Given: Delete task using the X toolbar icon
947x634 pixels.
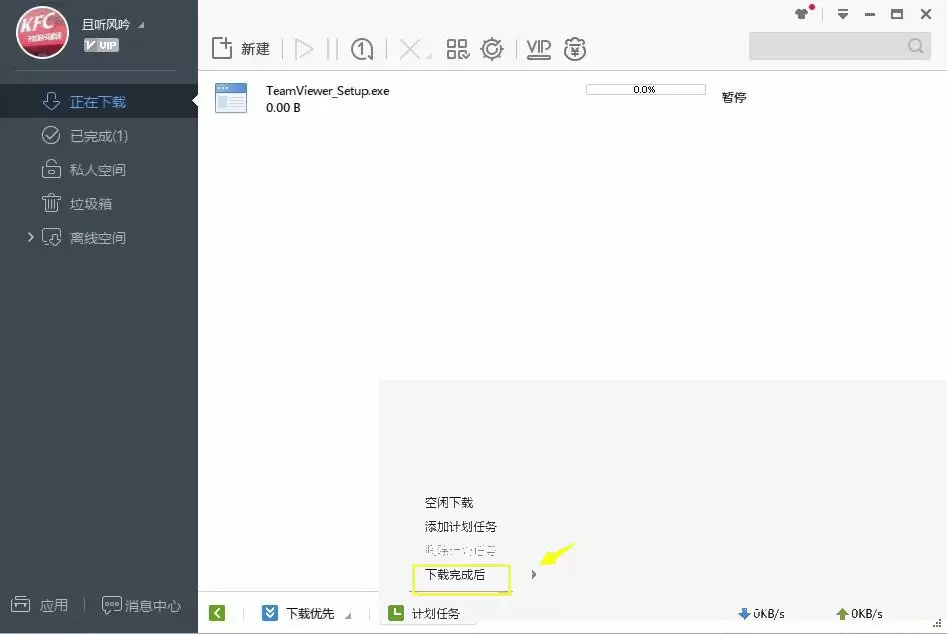Looking at the screenshot, I should pyautogui.click(x=411, y=49).
